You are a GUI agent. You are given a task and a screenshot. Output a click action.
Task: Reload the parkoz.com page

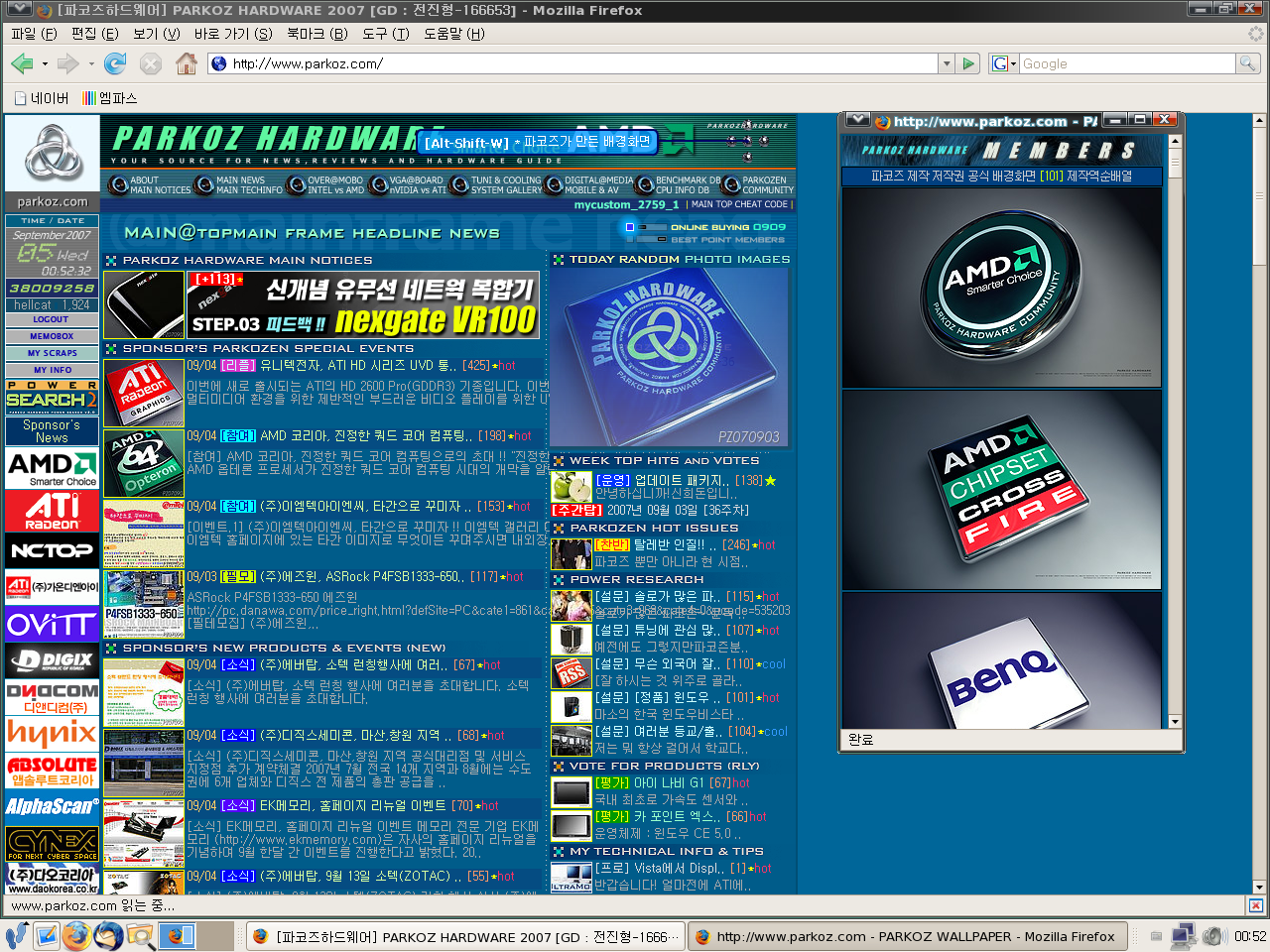pyautogui.click(x=115, y=63)
